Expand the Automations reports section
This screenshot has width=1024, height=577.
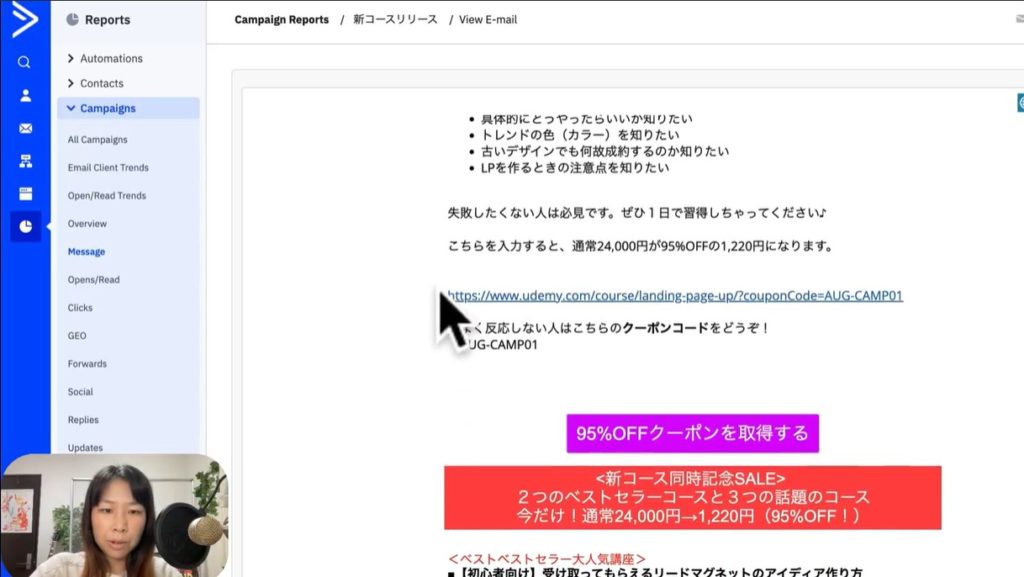point(110,59)
